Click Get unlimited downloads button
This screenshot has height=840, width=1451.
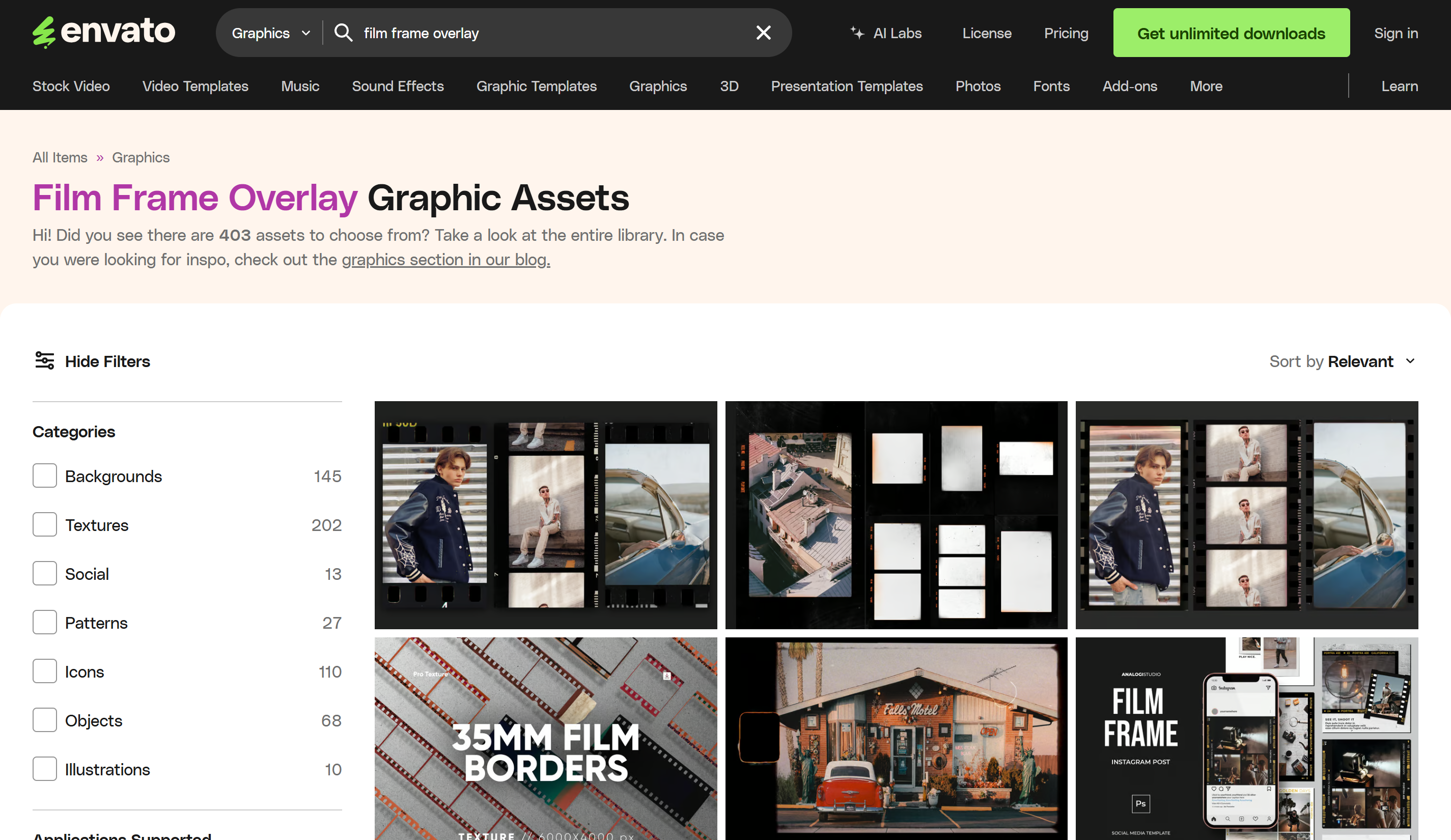pos(1231,33)
